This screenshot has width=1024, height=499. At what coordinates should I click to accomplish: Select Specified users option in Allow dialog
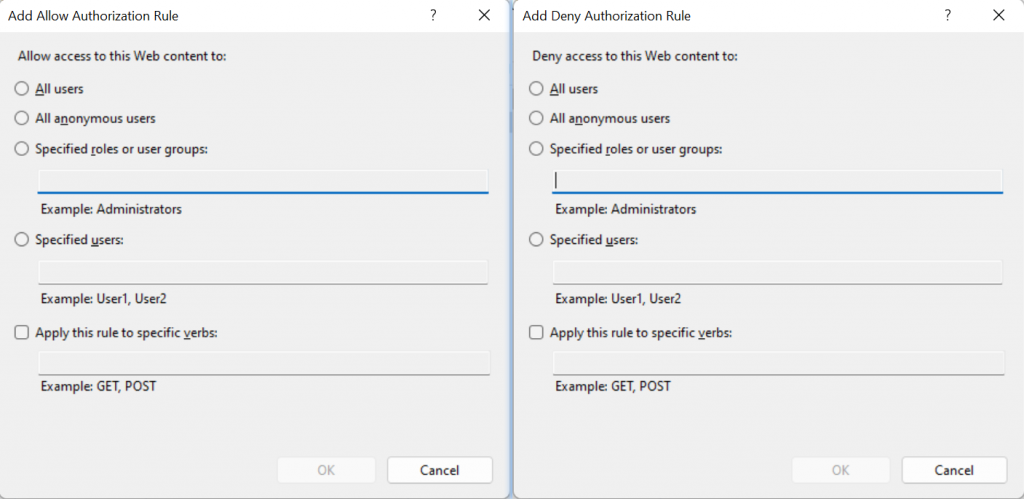(x=22, y=240)
